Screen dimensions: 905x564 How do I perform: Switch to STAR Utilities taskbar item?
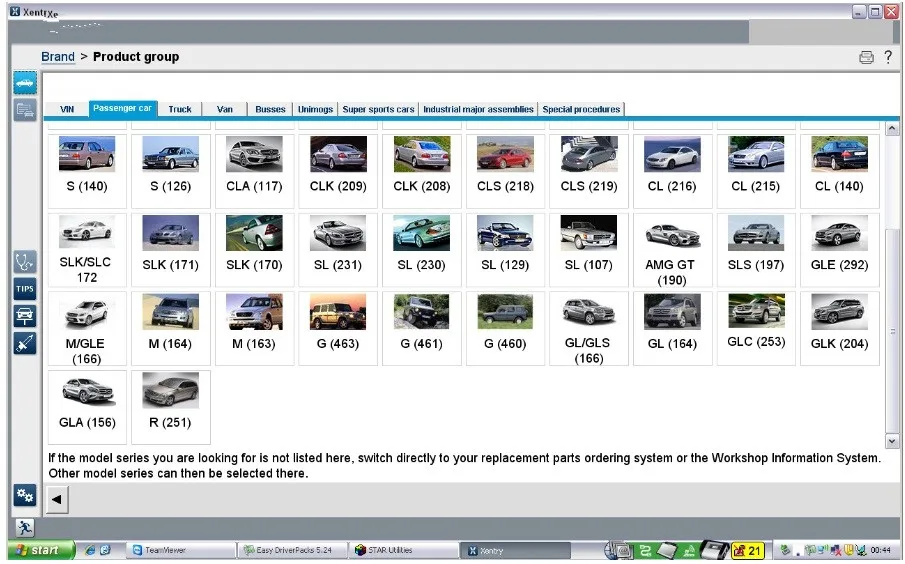point(403,550)
